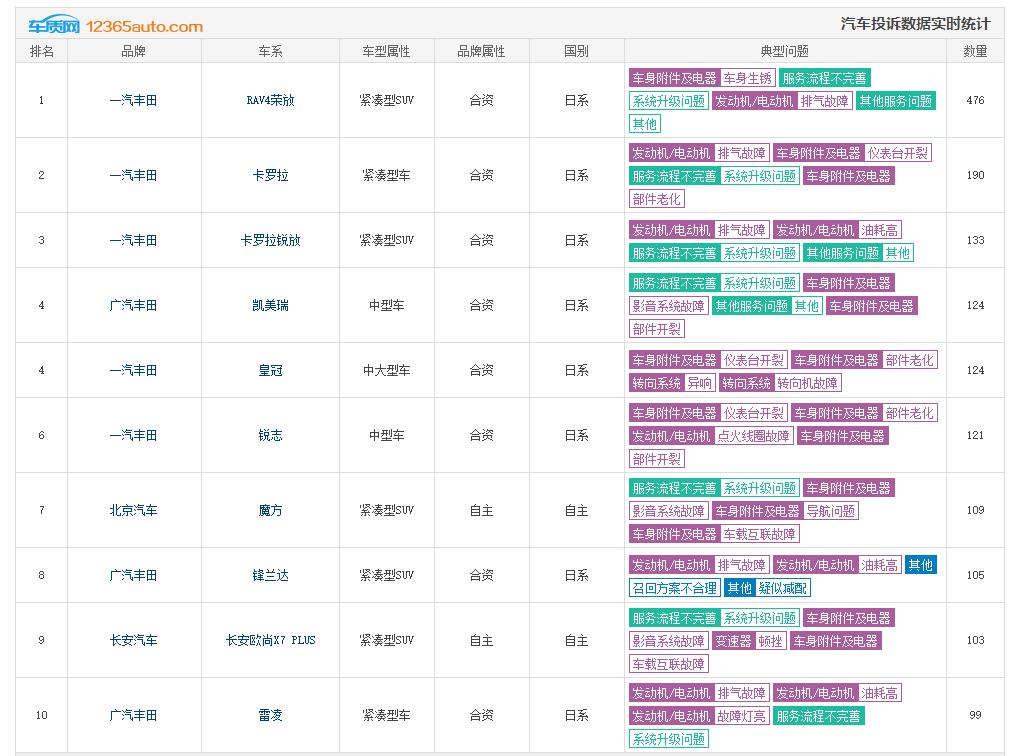Open the 长安欧尚X7 PLUS model link
Viewport: 1012px width, 756px height.
click(x=270, y=640)
